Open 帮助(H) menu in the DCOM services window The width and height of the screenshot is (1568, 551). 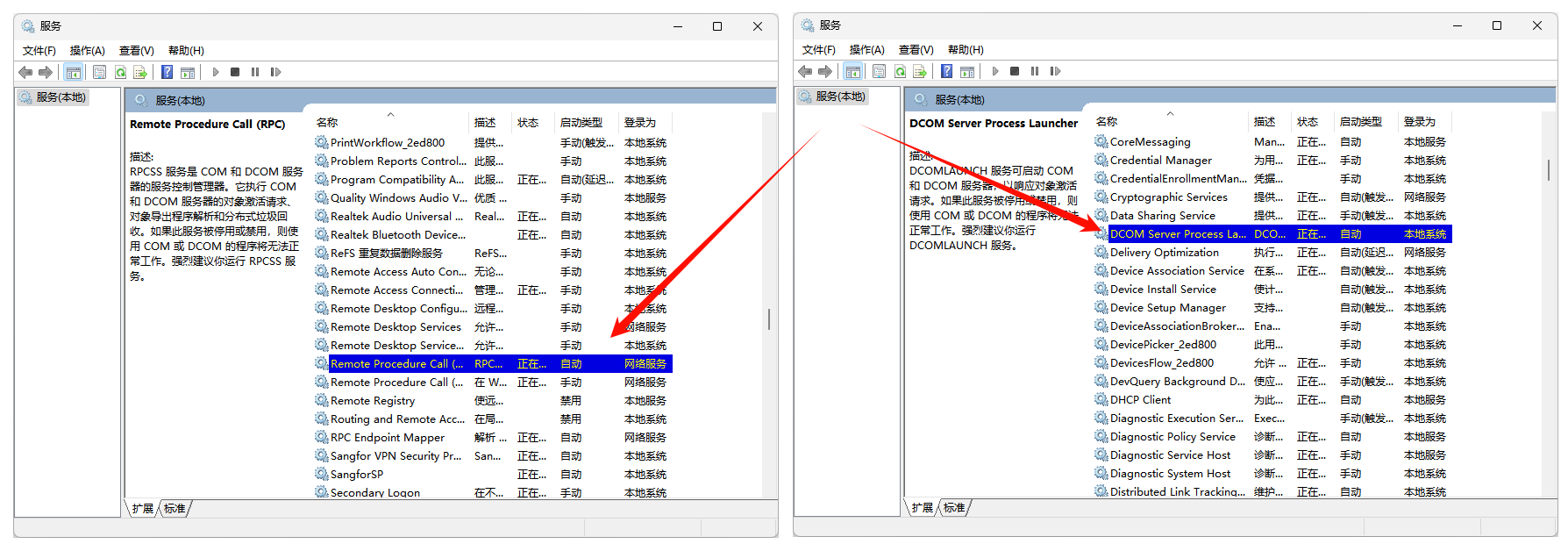[x=966, y=50]
